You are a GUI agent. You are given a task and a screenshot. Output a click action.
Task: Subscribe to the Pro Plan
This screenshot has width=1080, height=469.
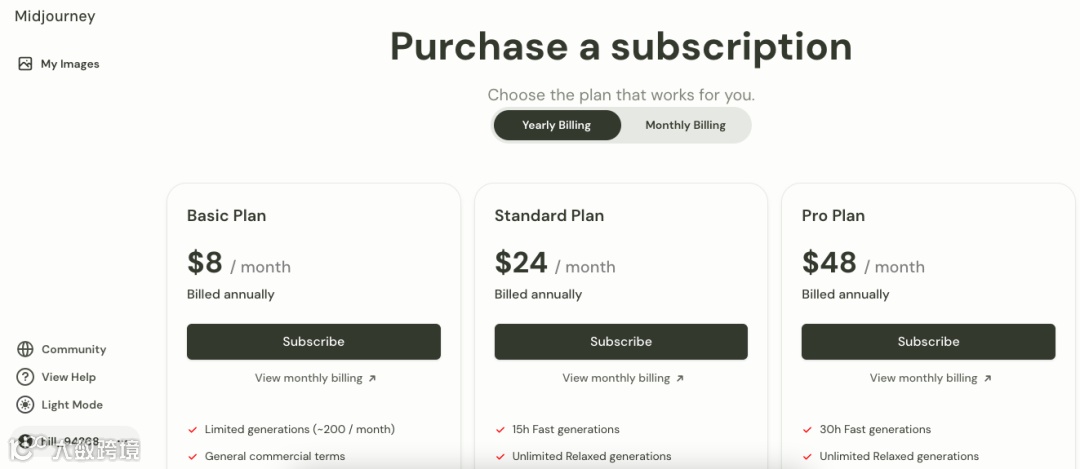(928, 341)
